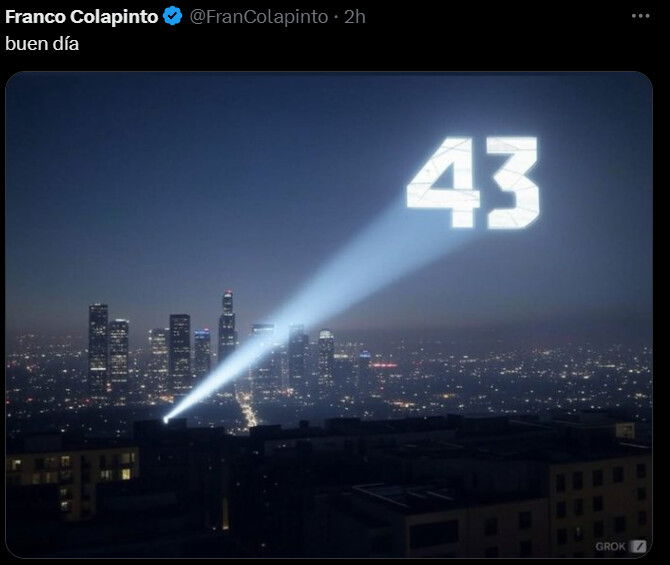This screenshot has height=565, width=670.
Task: Click the spotlight source on the rooftop
Action: click(x=166, y=420)
